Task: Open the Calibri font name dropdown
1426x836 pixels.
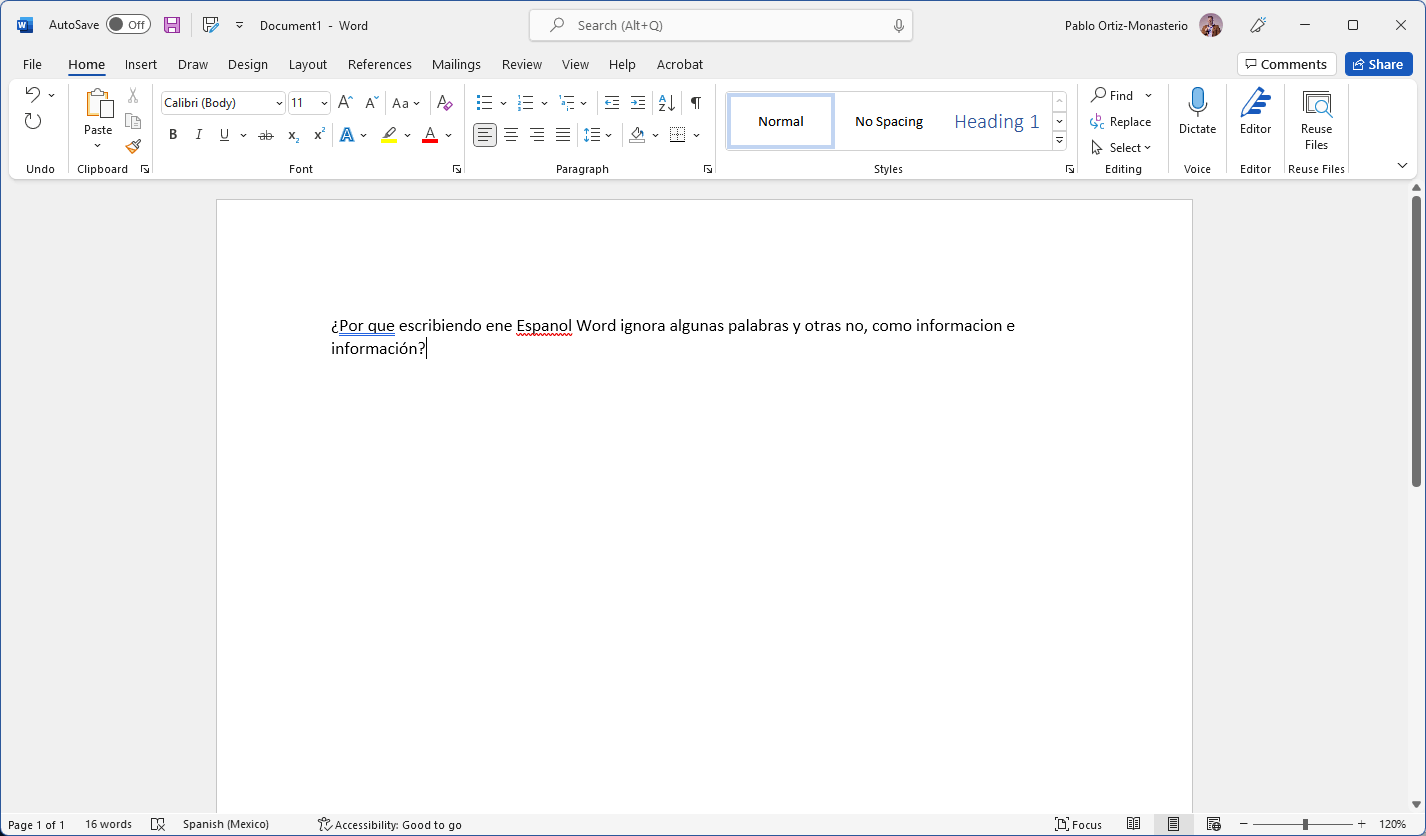Action: click(279, 103)
